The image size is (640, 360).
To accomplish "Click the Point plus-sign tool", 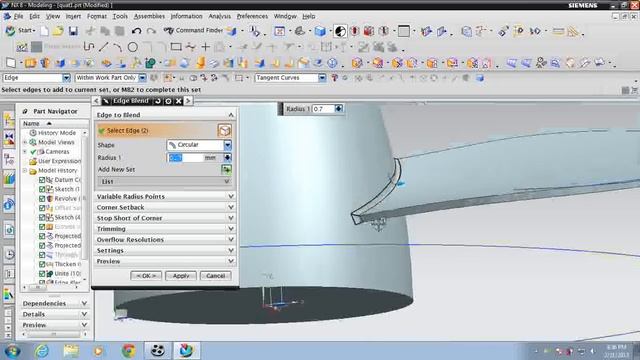I will click(205, 47).
